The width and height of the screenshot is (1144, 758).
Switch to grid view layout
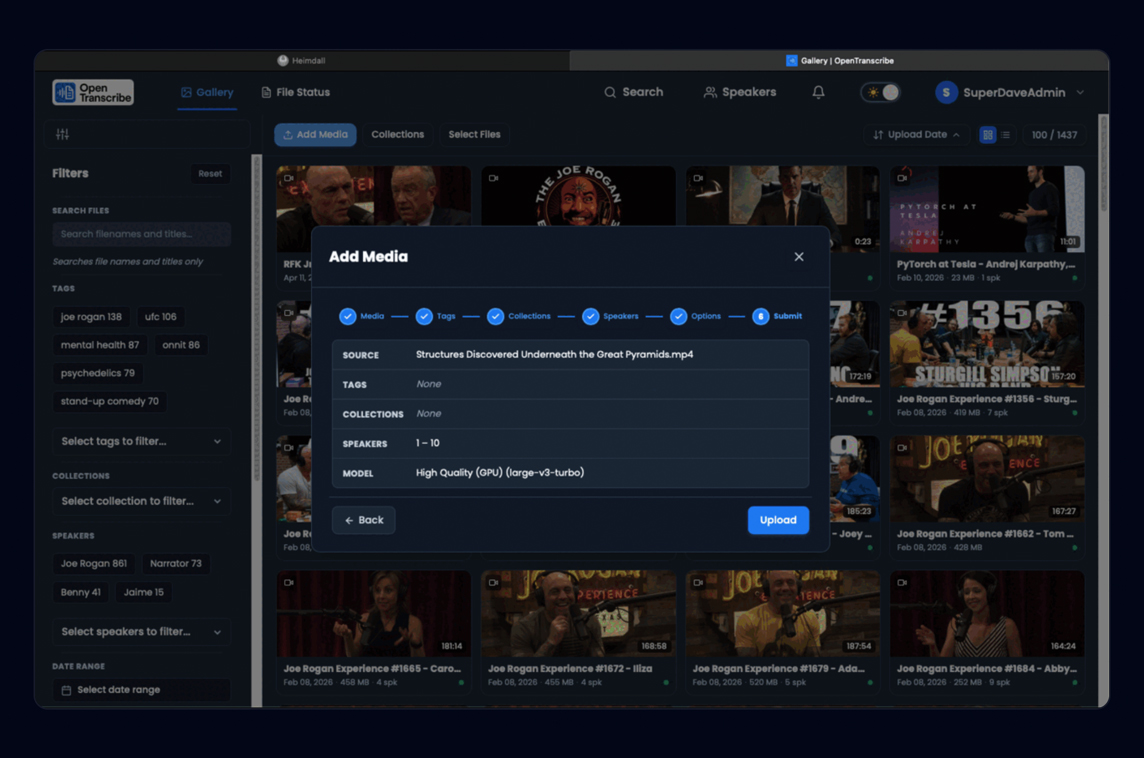pos(987,135)
